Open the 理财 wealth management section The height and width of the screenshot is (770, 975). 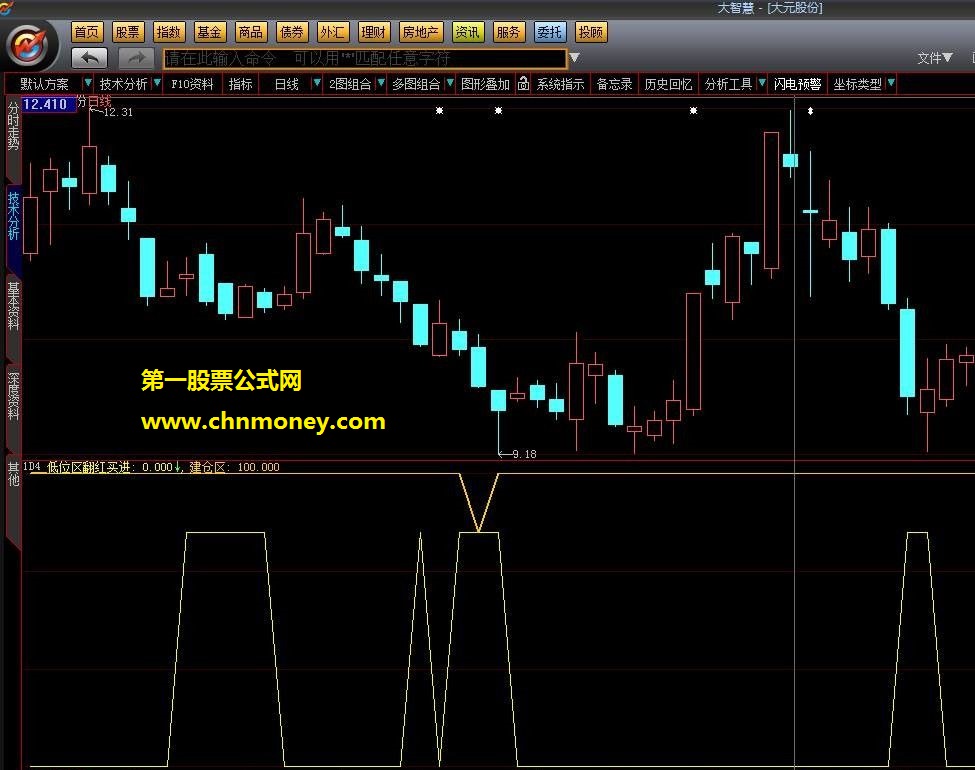[374, 32]
